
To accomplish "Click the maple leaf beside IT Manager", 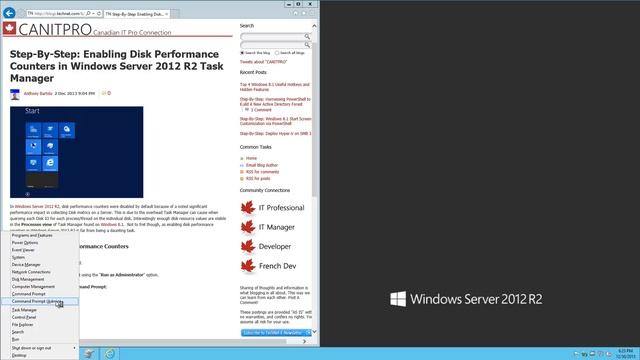I will [x=248, y=227].
